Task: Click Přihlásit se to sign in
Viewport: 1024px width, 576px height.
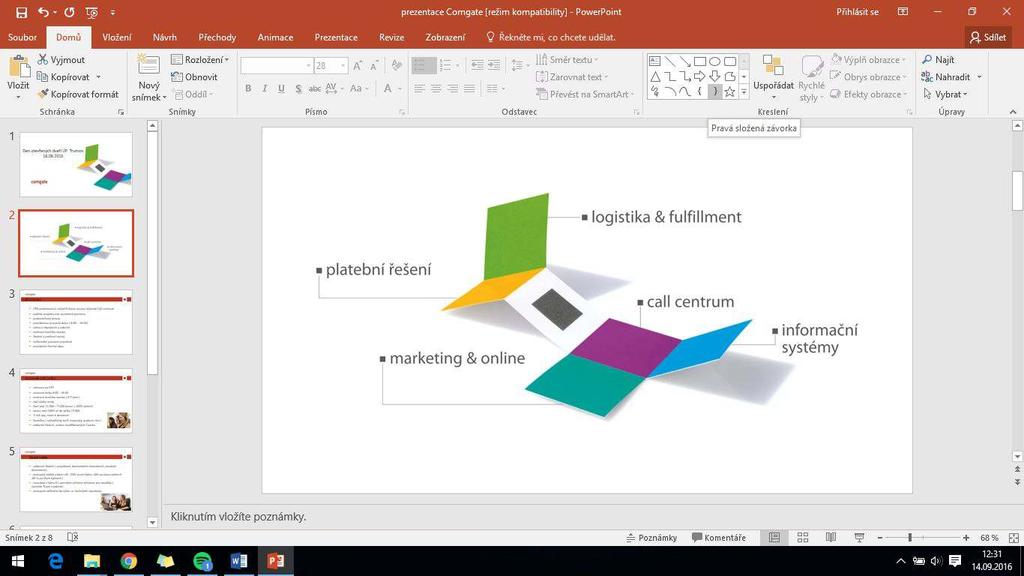Action: [857, 12]
